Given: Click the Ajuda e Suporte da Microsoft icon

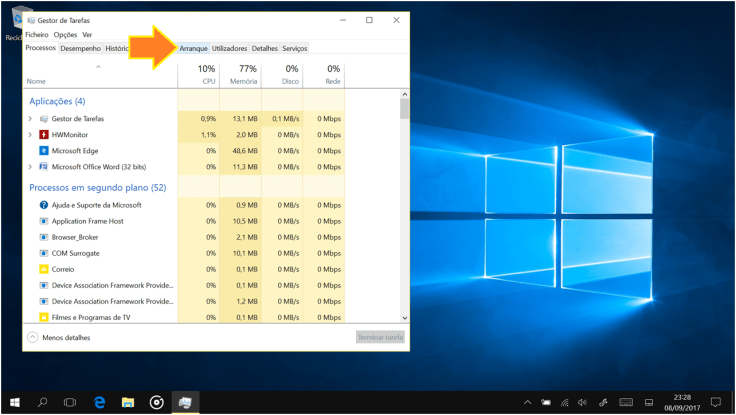Looking at the screenshot, I should tap(44, 205).
